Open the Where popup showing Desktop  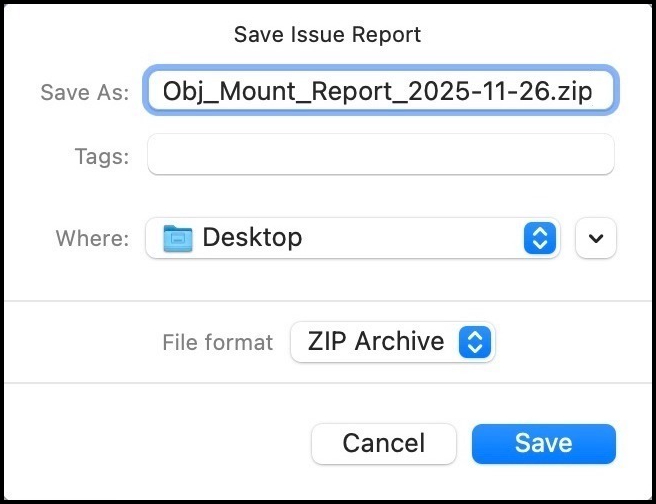[350, 238]
